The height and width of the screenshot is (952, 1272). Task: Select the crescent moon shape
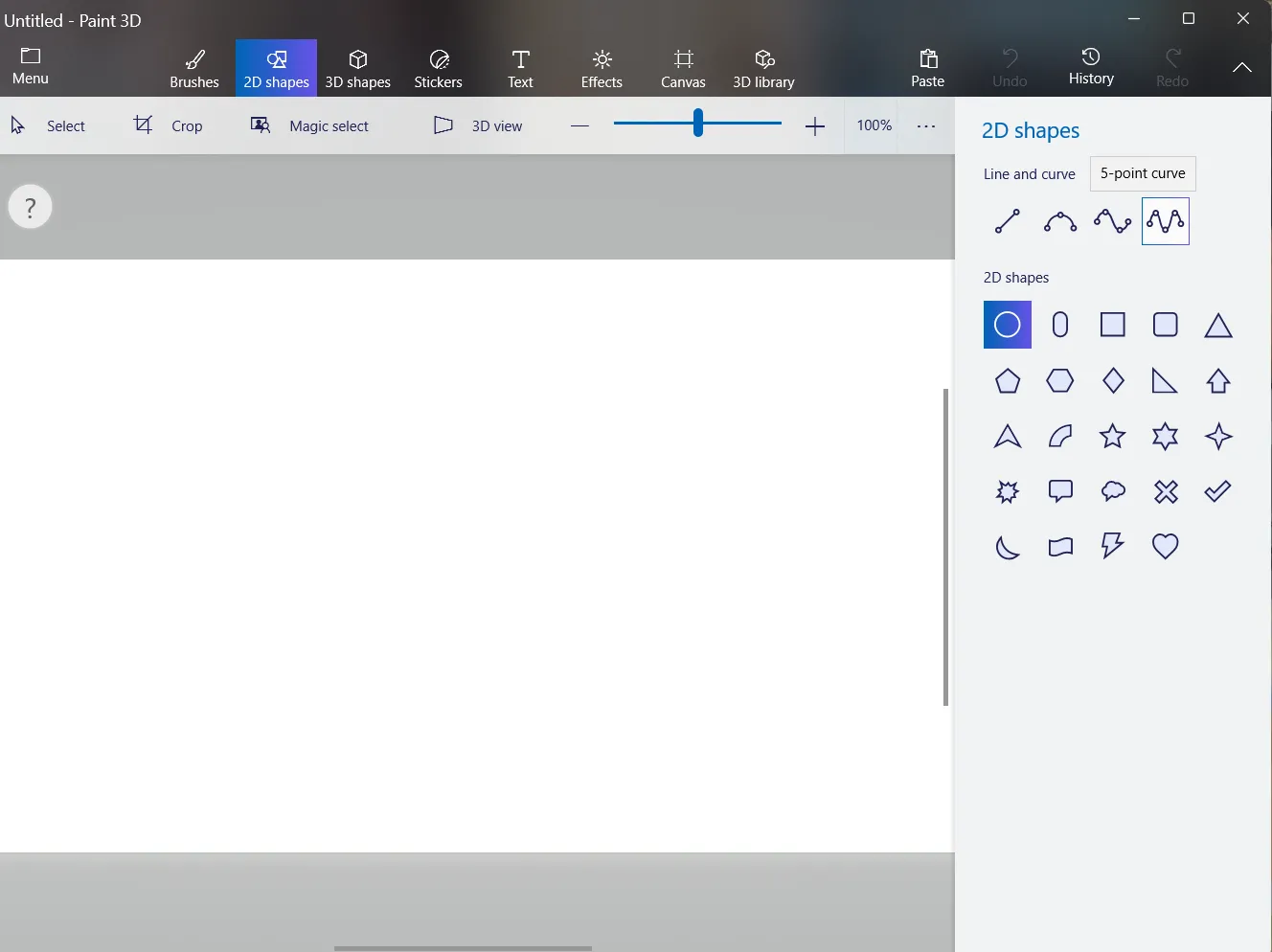click(x=1007, y=546)
